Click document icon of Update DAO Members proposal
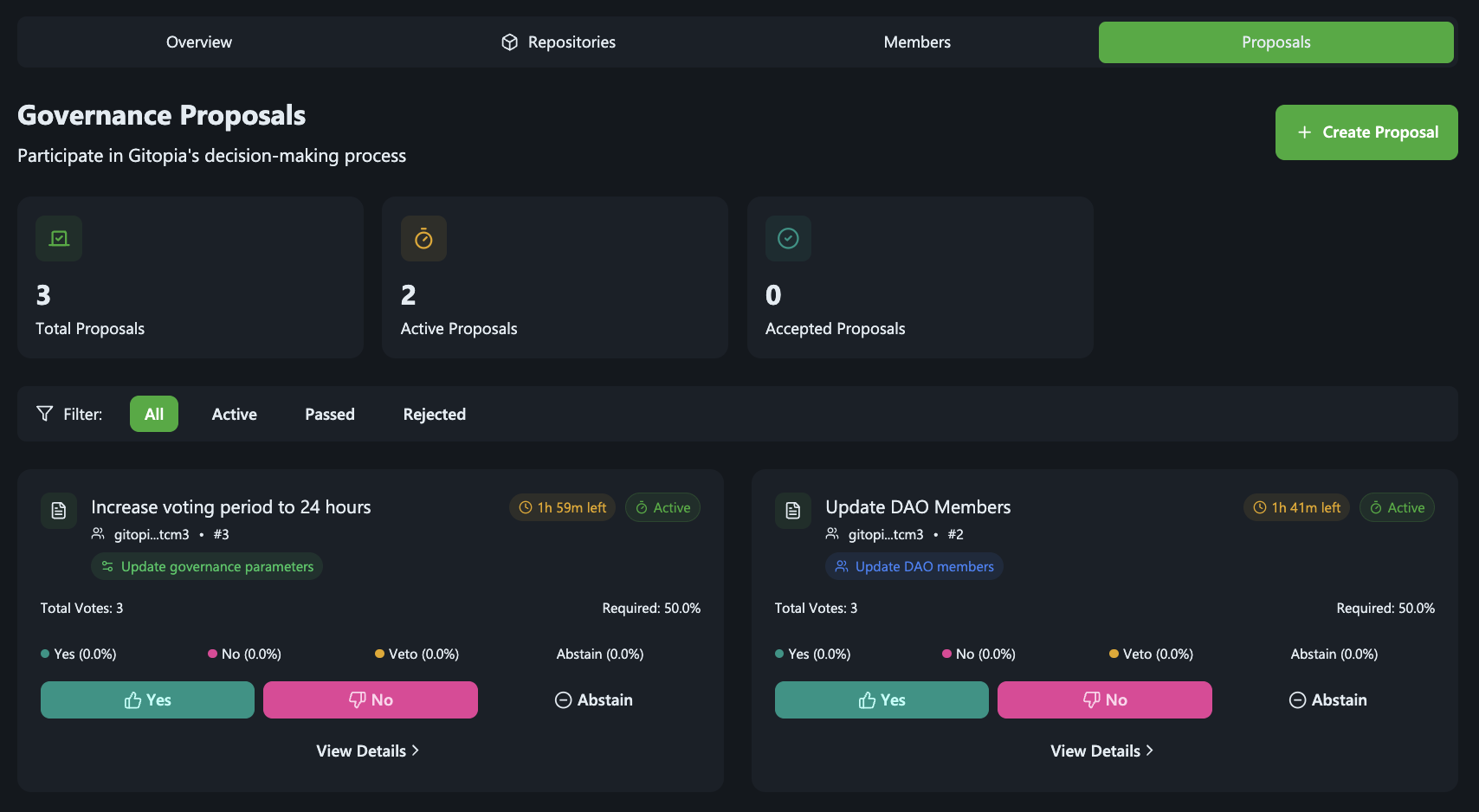Image resolution: width=1479 pixels, height=812 pixels. (x=793, y=511)
